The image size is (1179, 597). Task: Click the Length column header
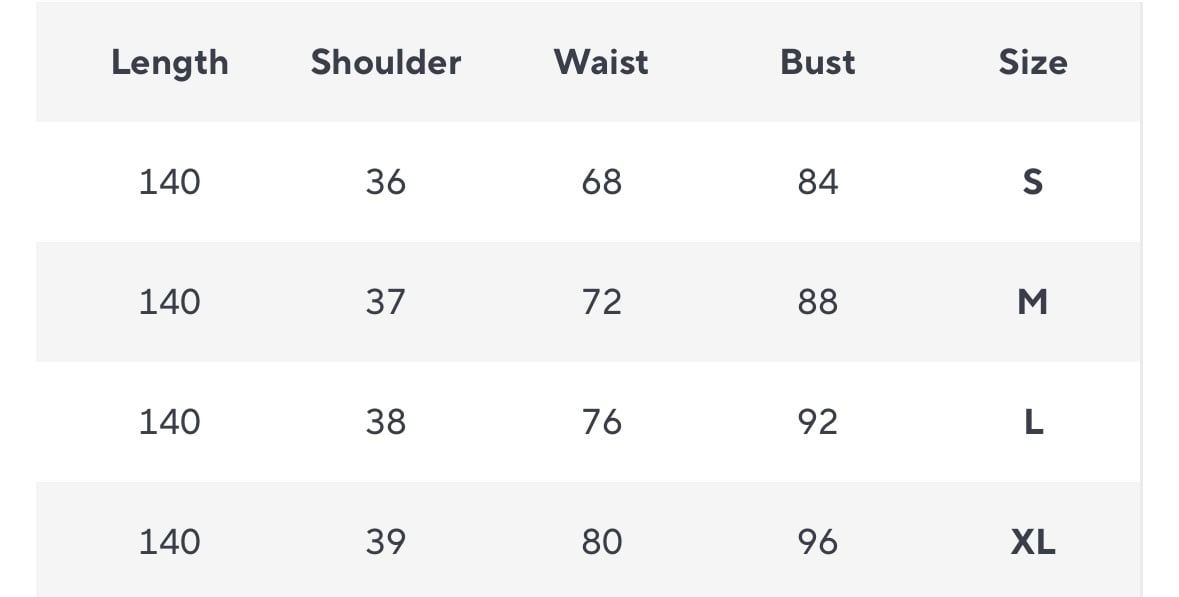[170, 62]
